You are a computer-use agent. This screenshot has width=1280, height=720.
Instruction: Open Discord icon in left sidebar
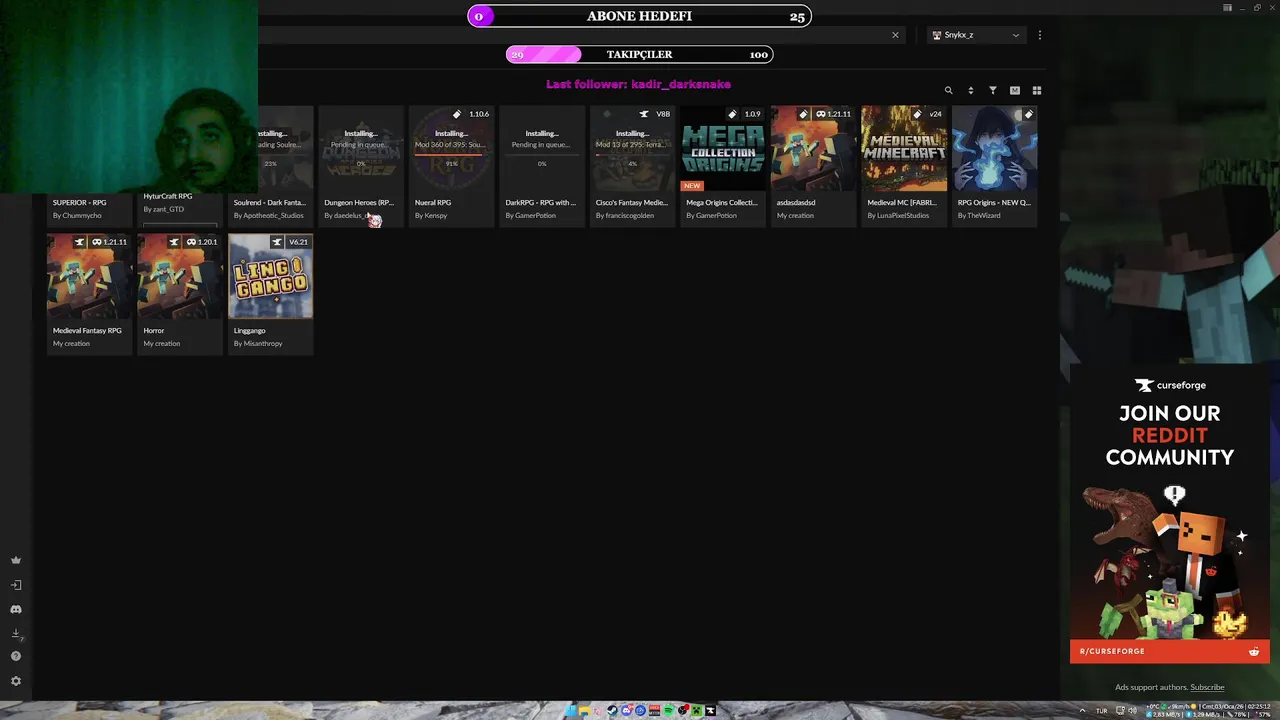coord(16,609)
